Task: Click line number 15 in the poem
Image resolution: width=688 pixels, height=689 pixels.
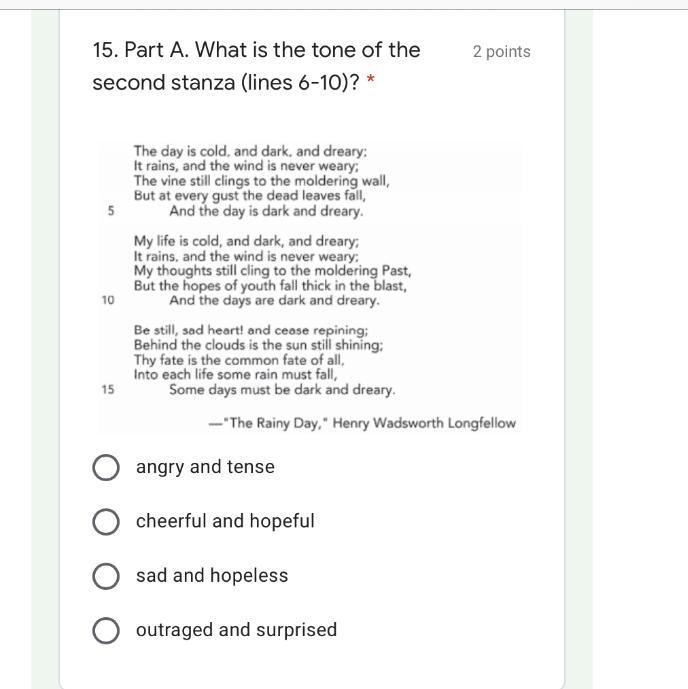Action: click(108, 389)
